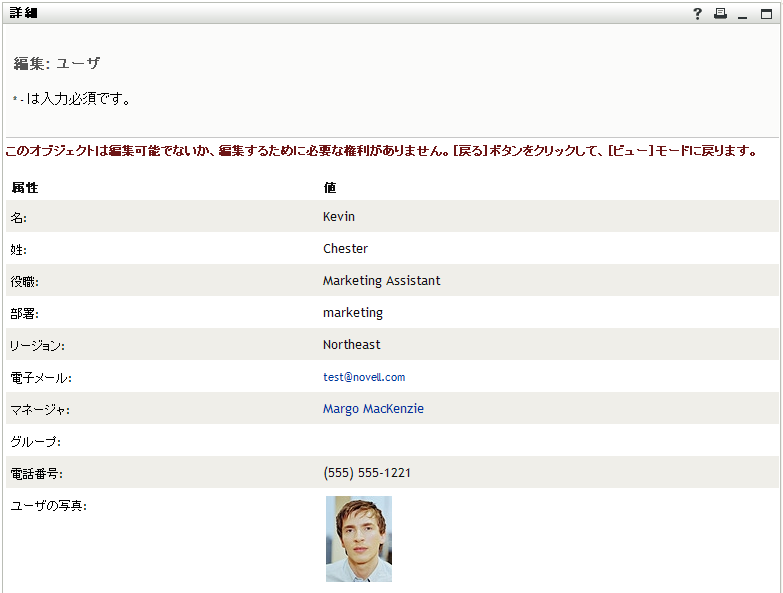Viewport: 783px width, 593px height.
Task: Click the ユーザの写真 label
Action: pyautogui.click(x=48, y=506)
